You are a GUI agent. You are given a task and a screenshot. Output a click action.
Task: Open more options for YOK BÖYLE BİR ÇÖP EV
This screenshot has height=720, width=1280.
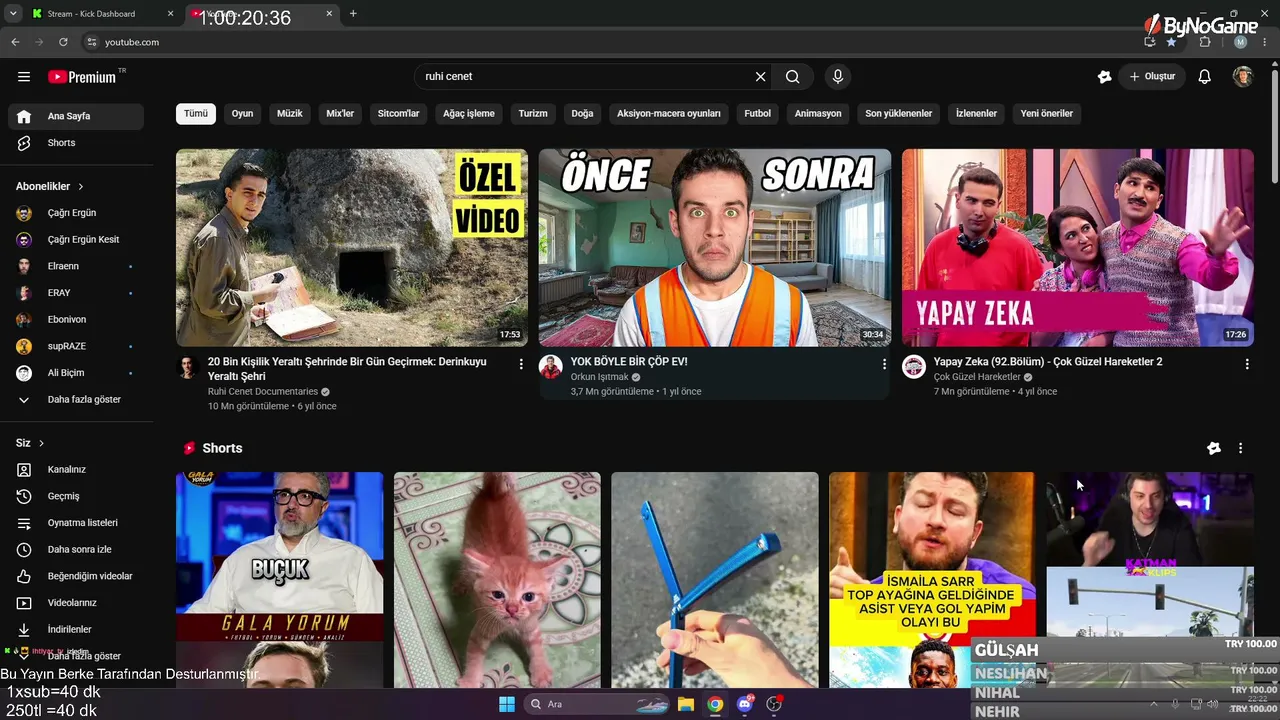coord(884,365)
